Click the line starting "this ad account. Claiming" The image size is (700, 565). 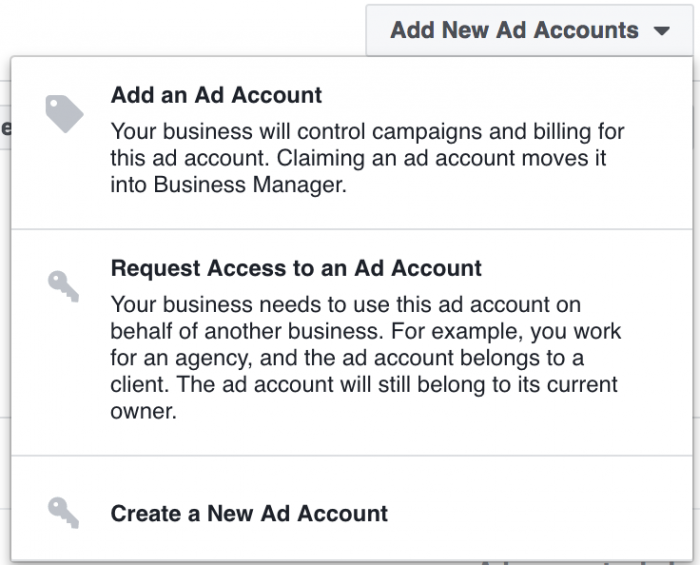[358, 159]
